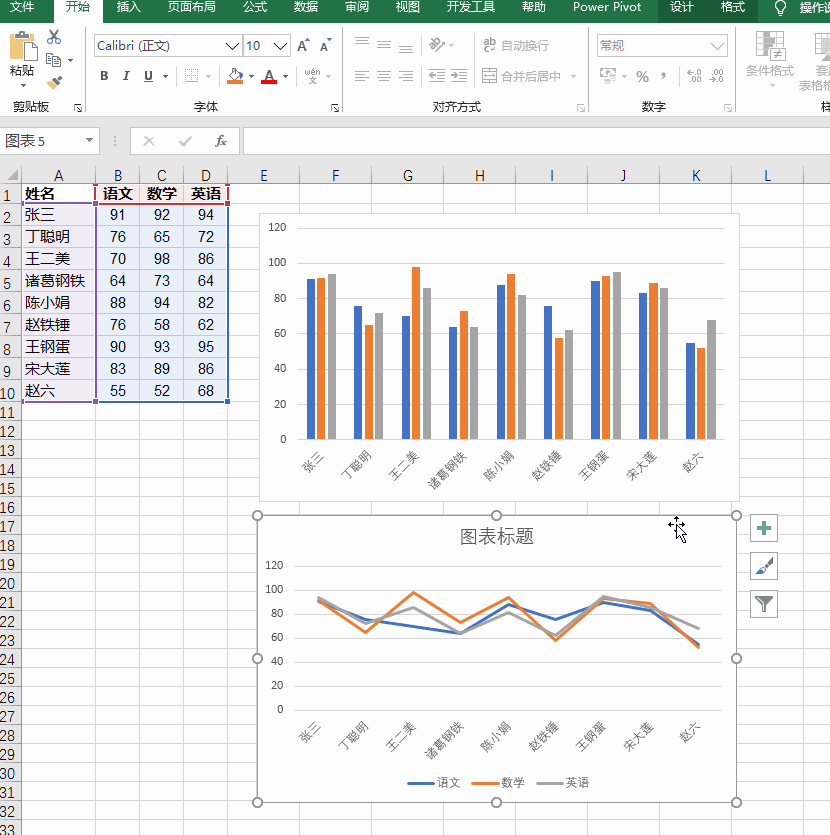The image size is (830, 835).
Task: Click the Copy icon
Action: [x=53, y=60]
